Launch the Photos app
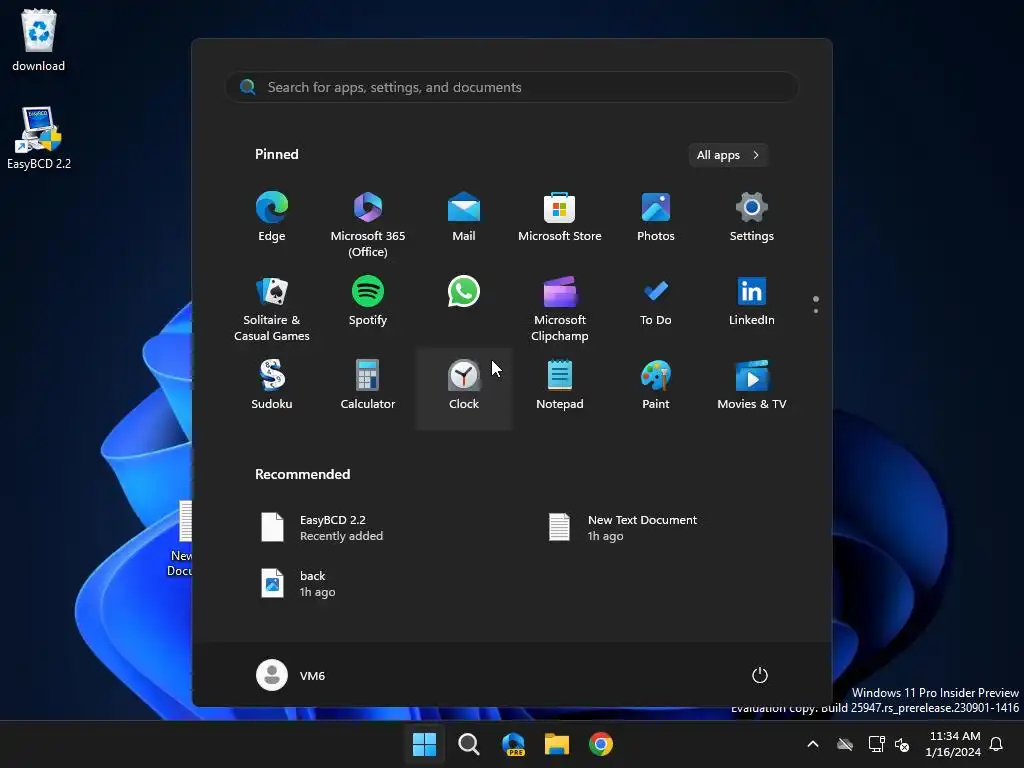 pos(656,217)
